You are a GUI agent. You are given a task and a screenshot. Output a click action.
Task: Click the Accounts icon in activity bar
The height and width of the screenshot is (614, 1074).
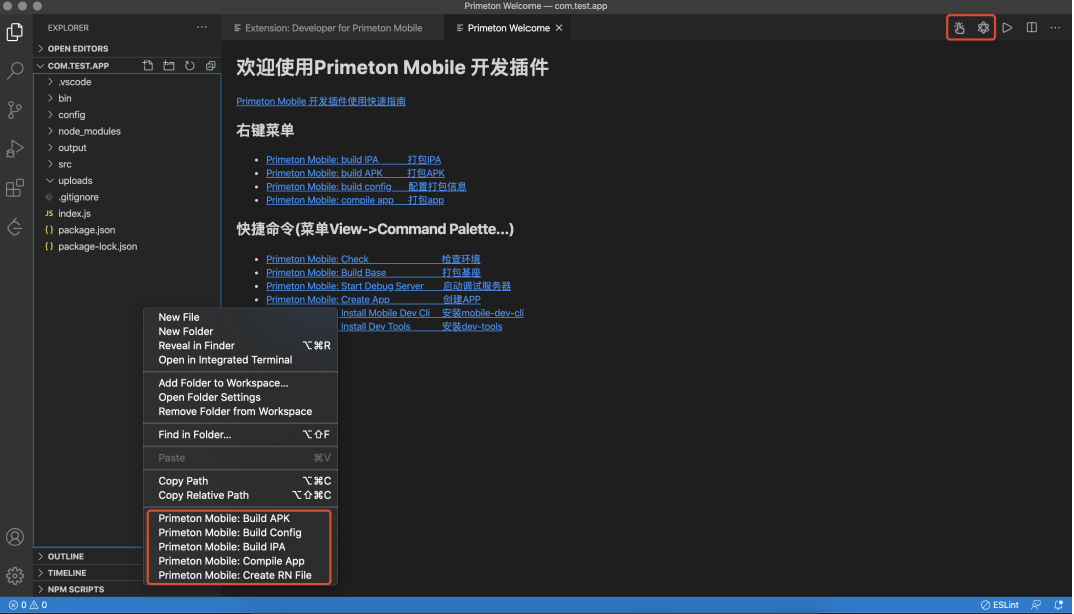coord(15,538)
